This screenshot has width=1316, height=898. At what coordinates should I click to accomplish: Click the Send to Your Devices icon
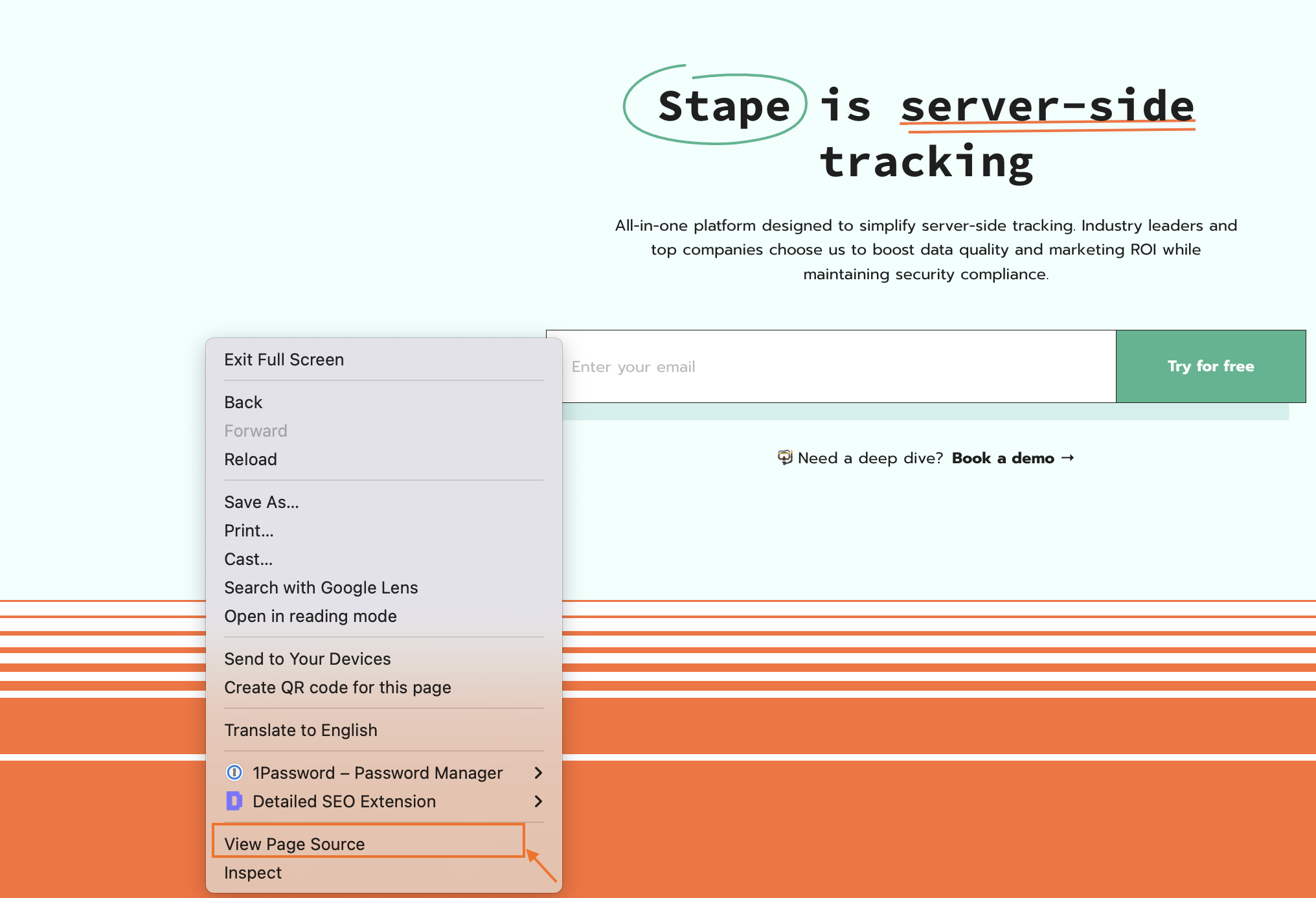click(x=307, y=659)
